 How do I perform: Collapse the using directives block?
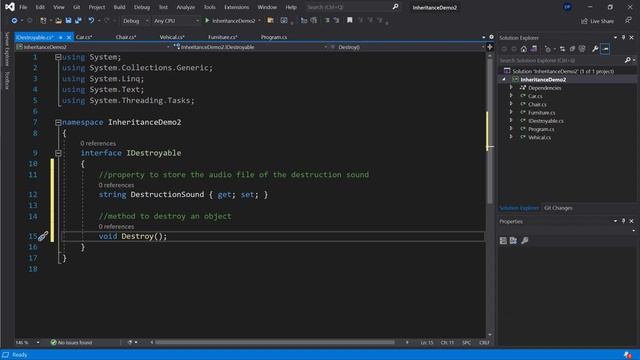(58, 57)
